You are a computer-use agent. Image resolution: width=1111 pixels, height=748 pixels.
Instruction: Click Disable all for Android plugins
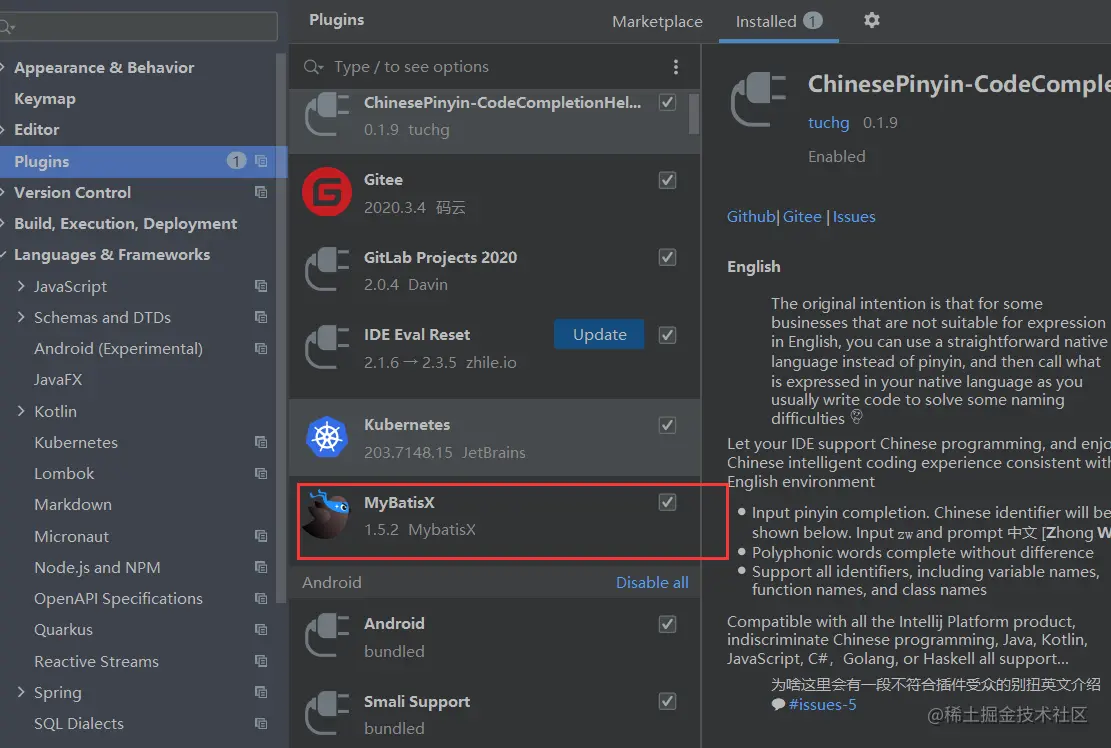652,583
